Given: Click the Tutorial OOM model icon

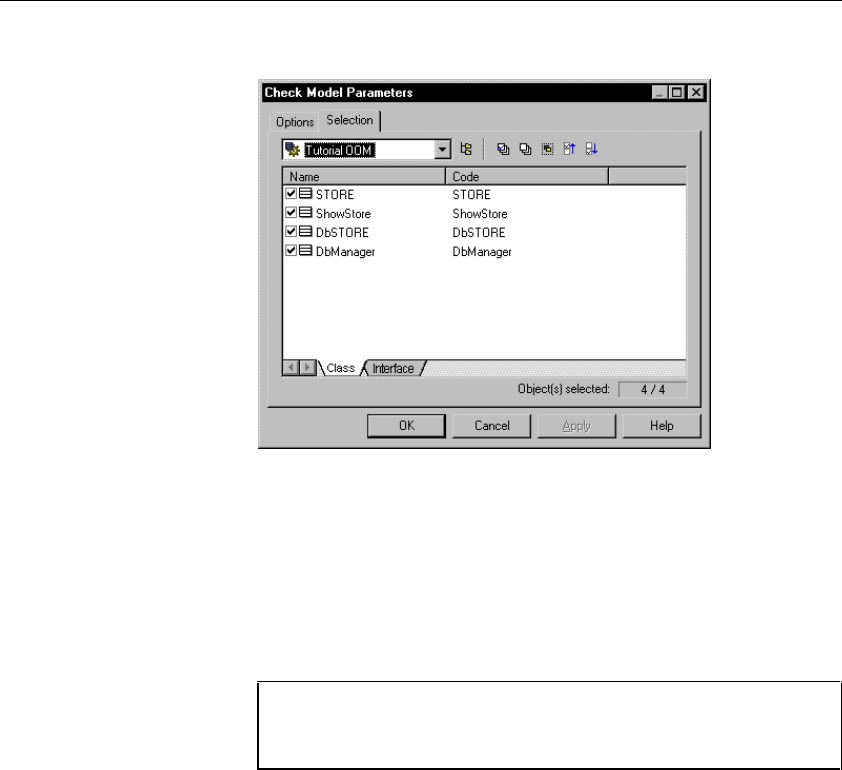Looking at the screenshot, I should (x=292, y=149).
